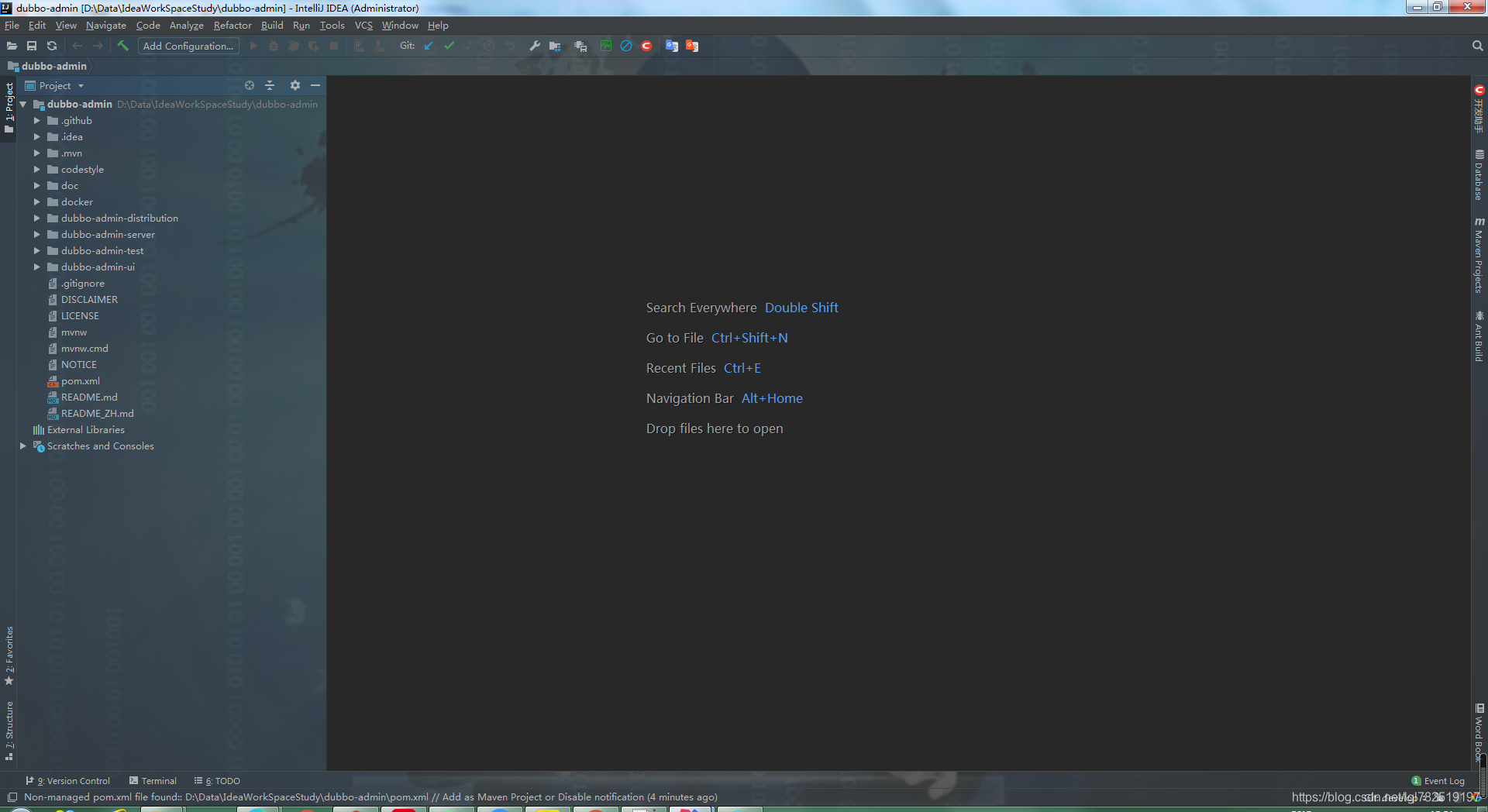Open Project Structure folder icon
Viewport: 1488px width, 812px height.
tap(555, 46)
